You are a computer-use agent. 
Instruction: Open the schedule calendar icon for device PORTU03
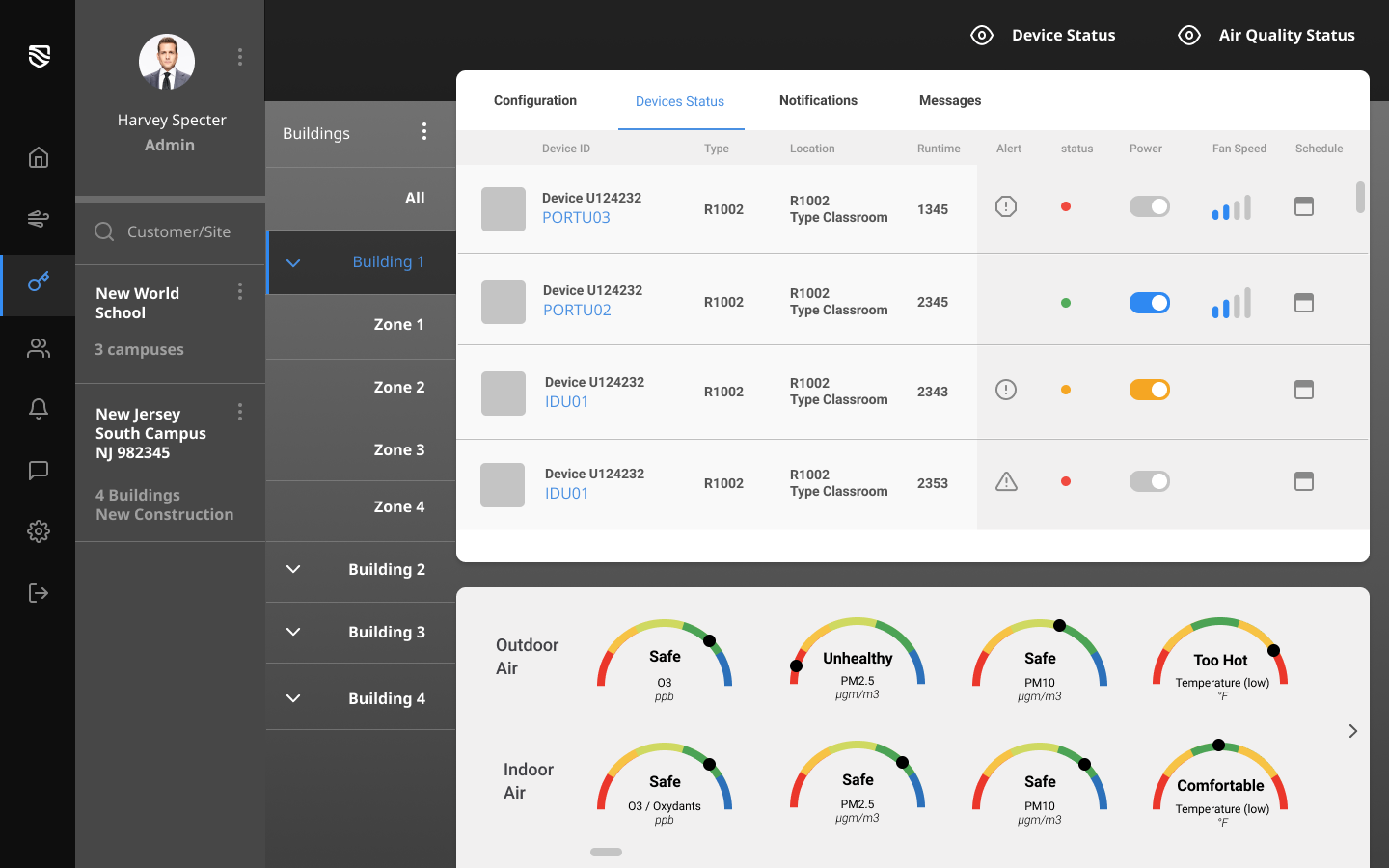(x=1304, y=206)
